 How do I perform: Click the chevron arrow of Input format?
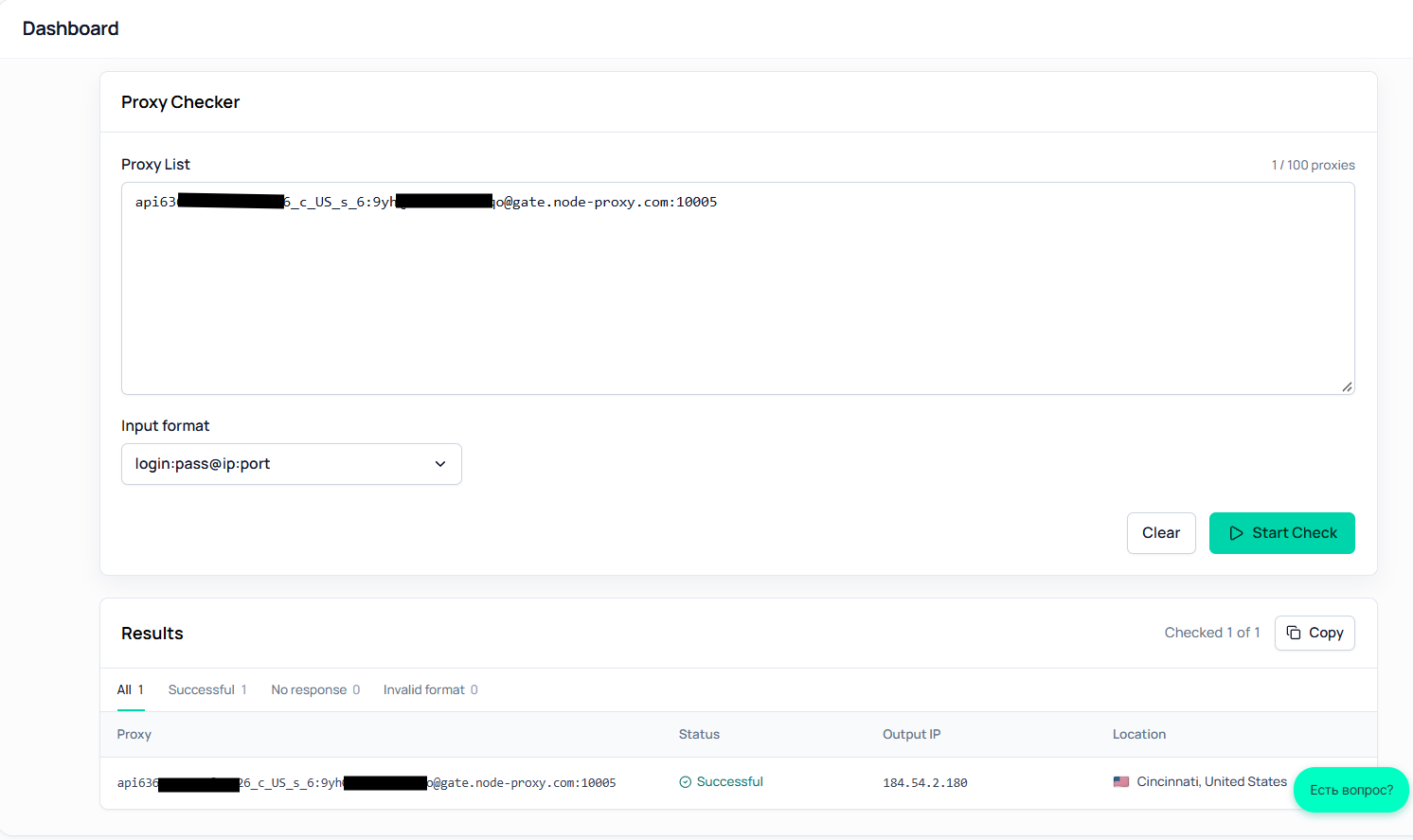(x=440, y=464)
